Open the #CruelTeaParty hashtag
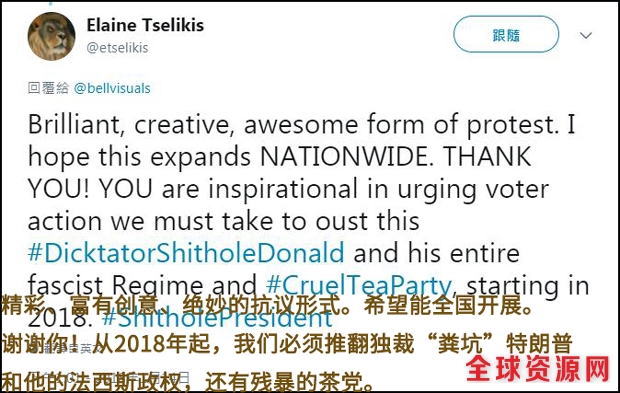 [359, 285]
